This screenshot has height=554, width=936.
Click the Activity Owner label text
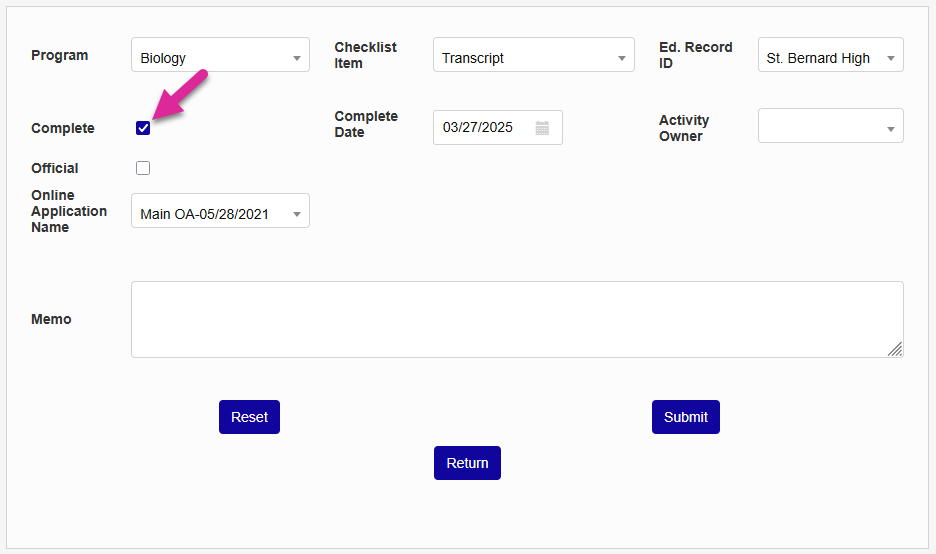pyautogui.click(x=684, y=128)
